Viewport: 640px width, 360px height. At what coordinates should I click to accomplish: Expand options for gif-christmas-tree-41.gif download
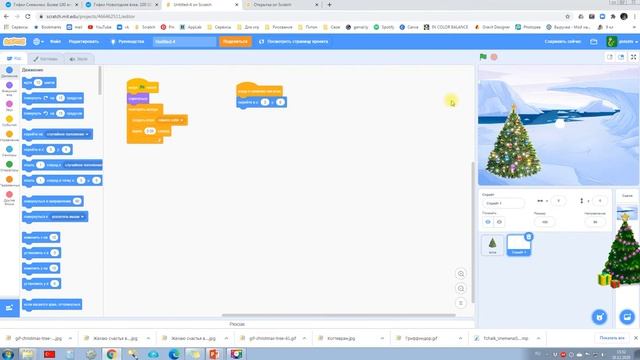304,338
